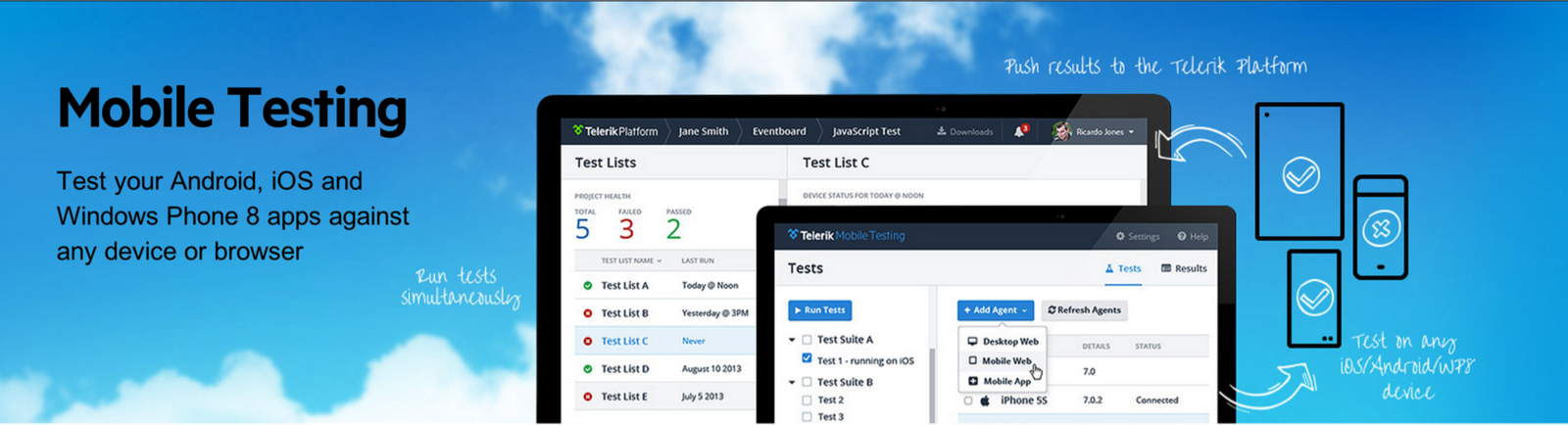1568x425 pixels.
Task: Go to the Jane Smith breadcrumb
Action: [703, 131]
